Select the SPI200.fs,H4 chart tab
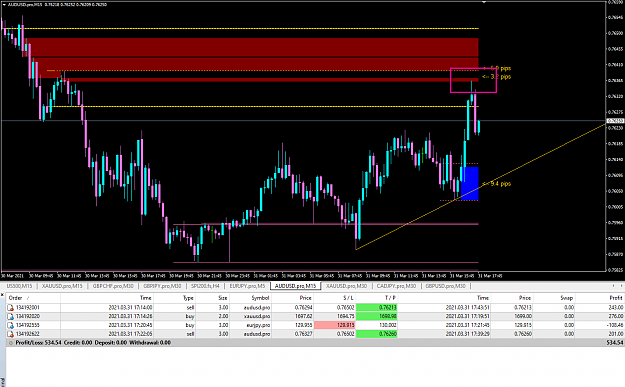This screenshot has width=625, height=387. pyautogui.click(x=205, y=286)
